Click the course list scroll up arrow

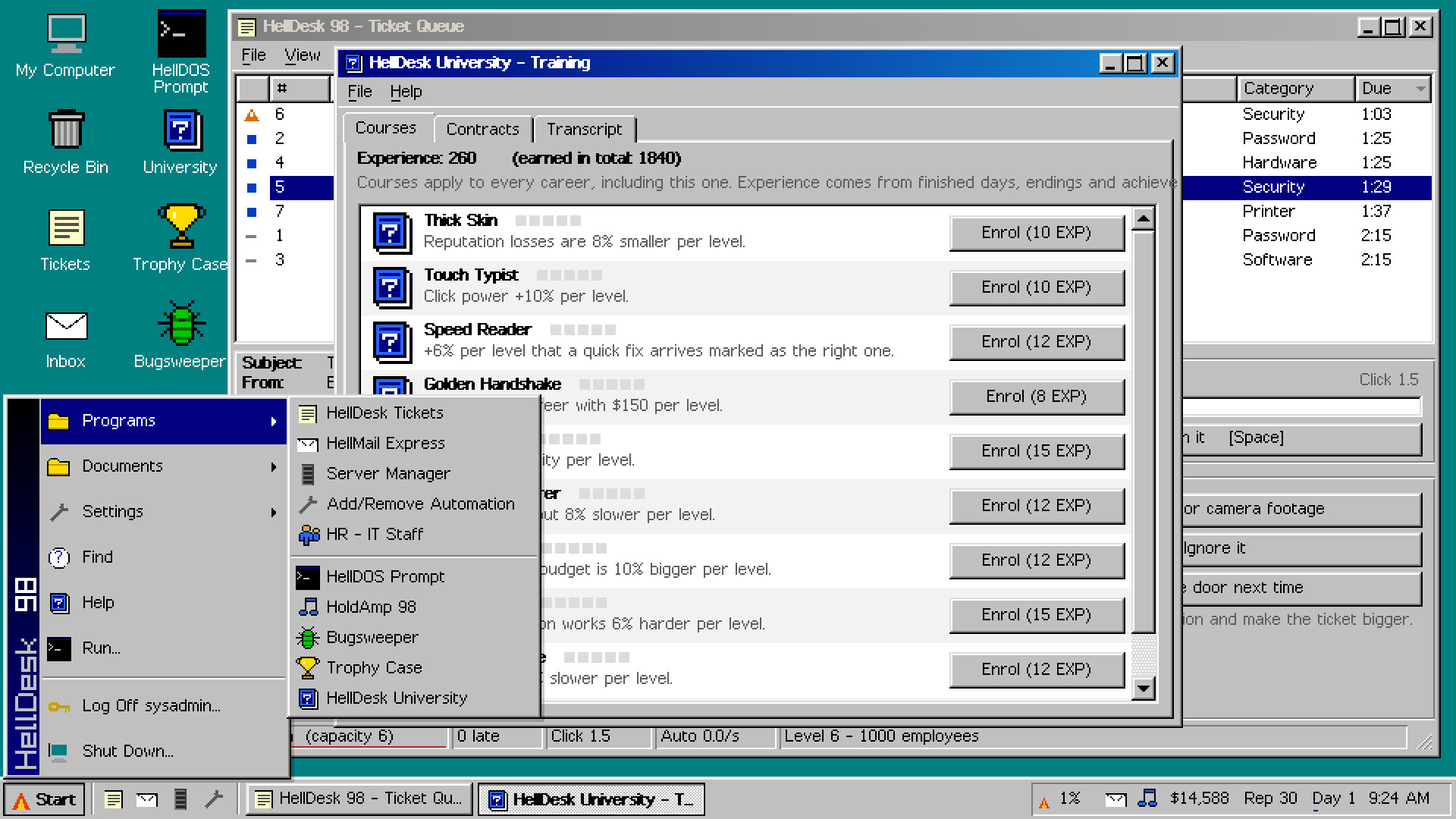click(1143, 219)
